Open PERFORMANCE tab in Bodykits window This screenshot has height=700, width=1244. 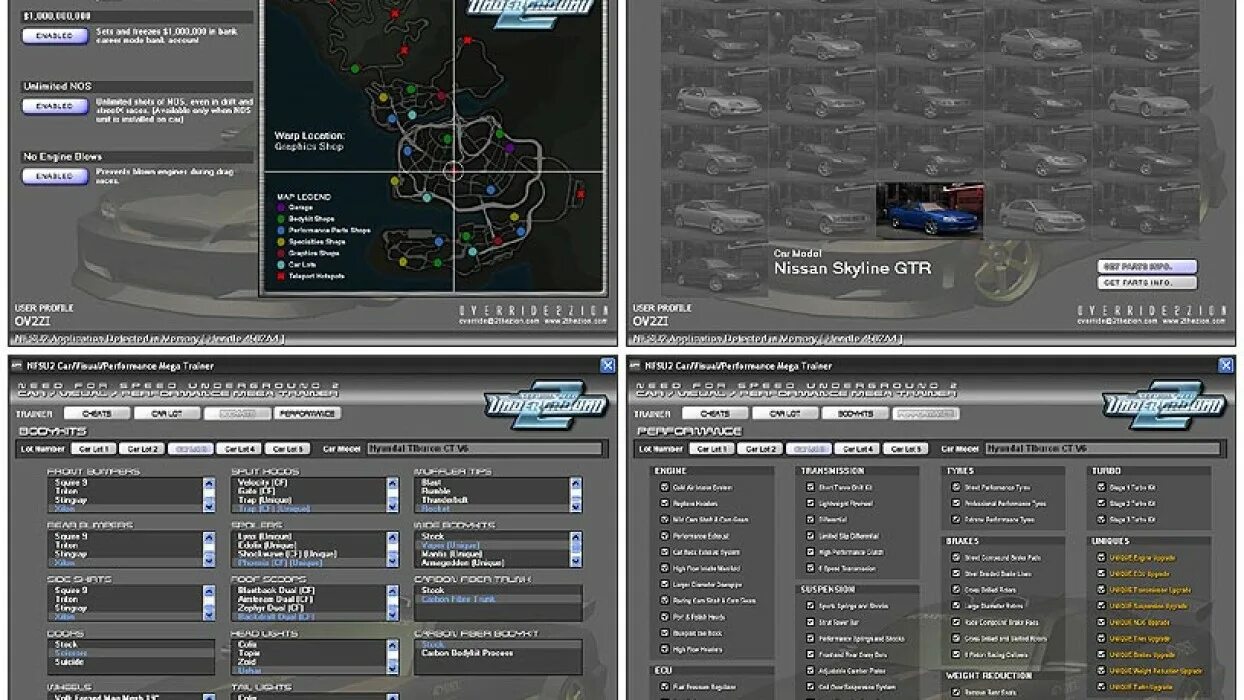pos(307,413)
